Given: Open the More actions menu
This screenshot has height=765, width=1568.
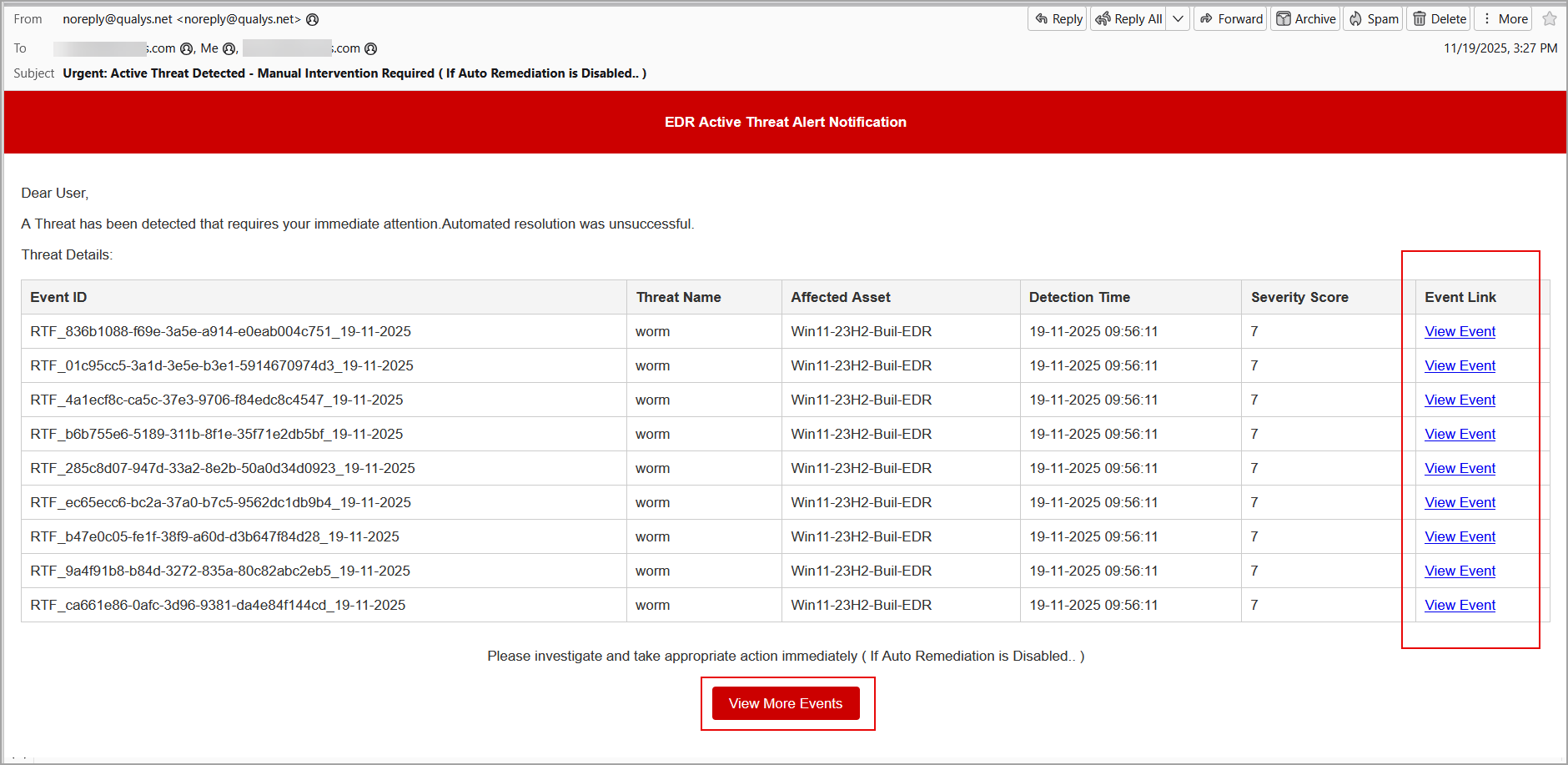Looking at the screenshot, I should pos(1504,19).
